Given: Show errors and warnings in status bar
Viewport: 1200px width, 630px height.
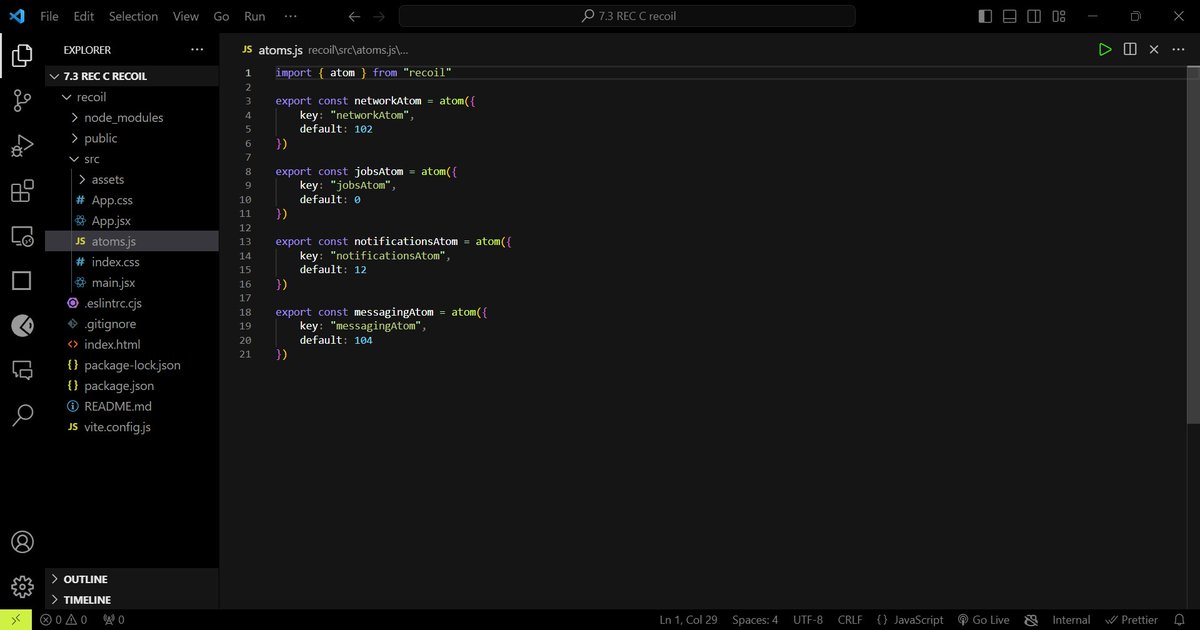Looking at the screenshot, I should click(63, 620).
